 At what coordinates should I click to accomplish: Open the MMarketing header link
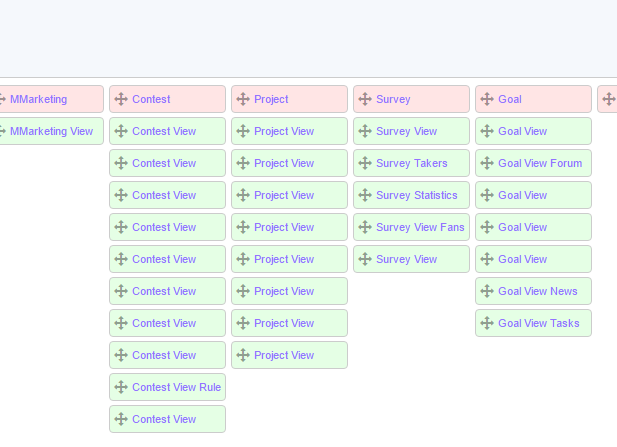point(38,99)
